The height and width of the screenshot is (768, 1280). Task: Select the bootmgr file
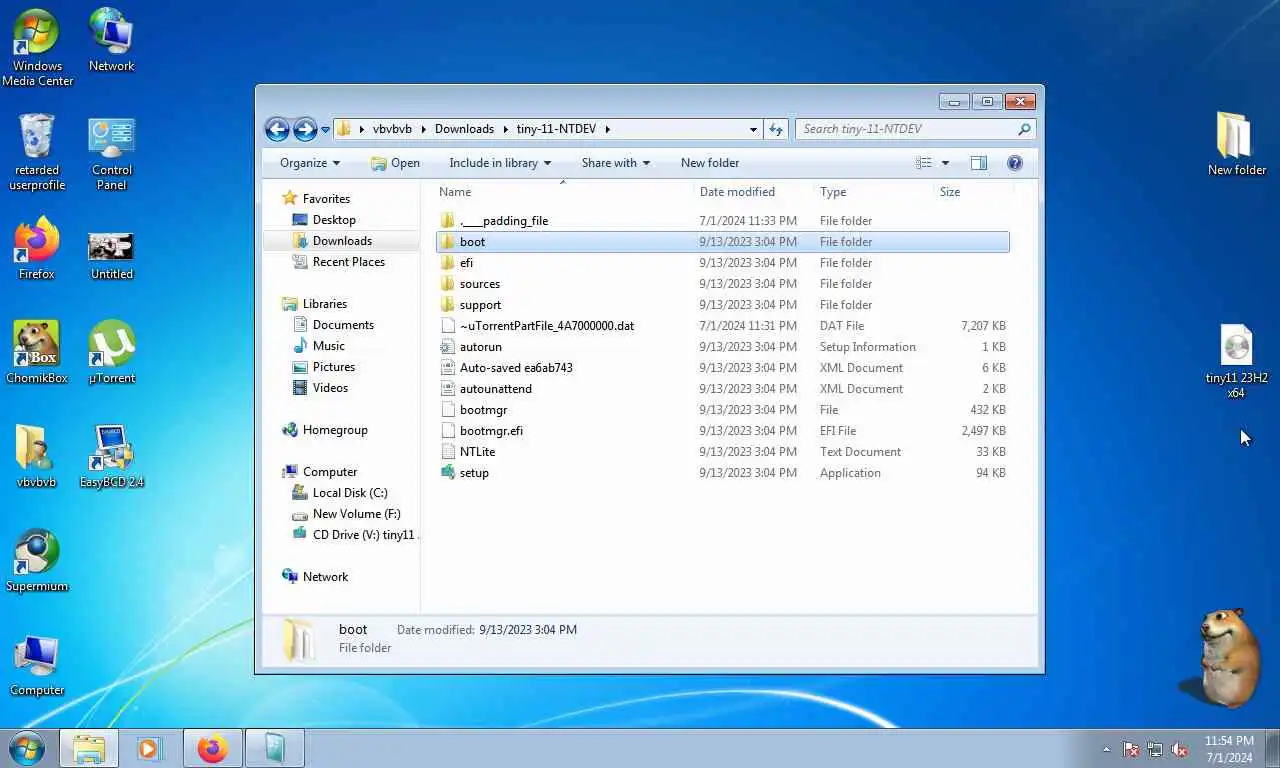722,410
